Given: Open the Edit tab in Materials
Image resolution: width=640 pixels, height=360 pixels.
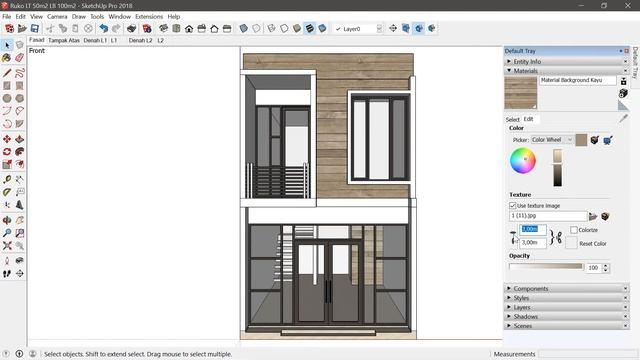Looking at the screenshot, I should (529, 119).
